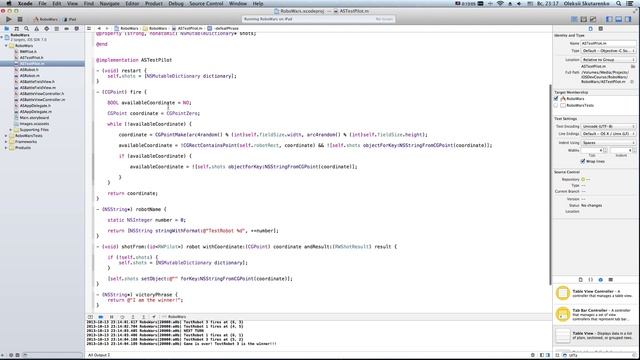
Task: Expand the RoboWarsTests group
Action: coord(6,136)
